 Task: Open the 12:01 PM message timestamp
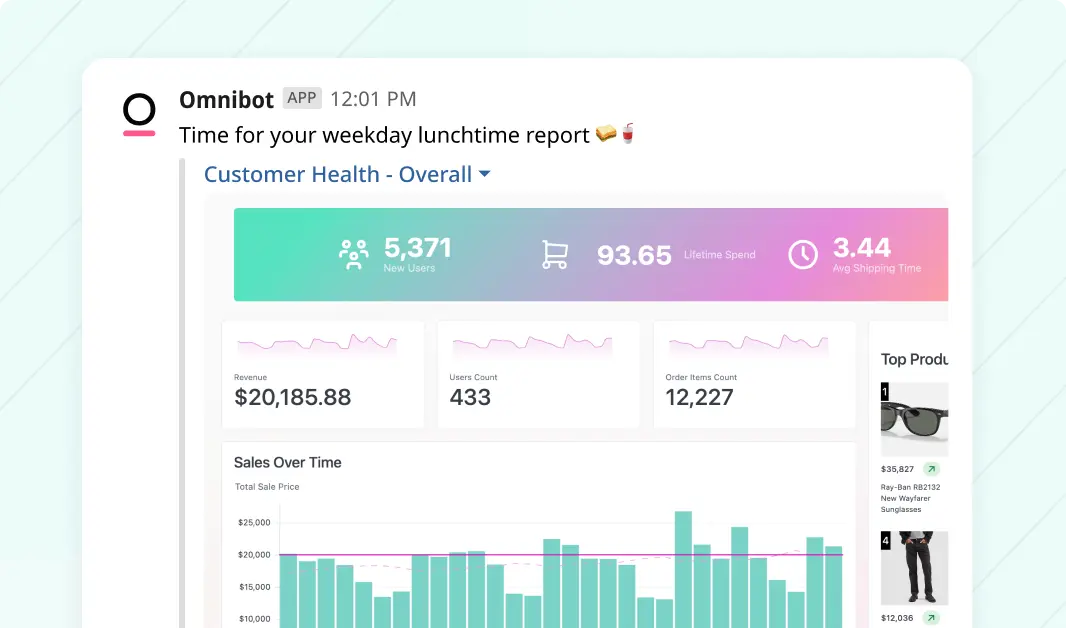point(373,99)
